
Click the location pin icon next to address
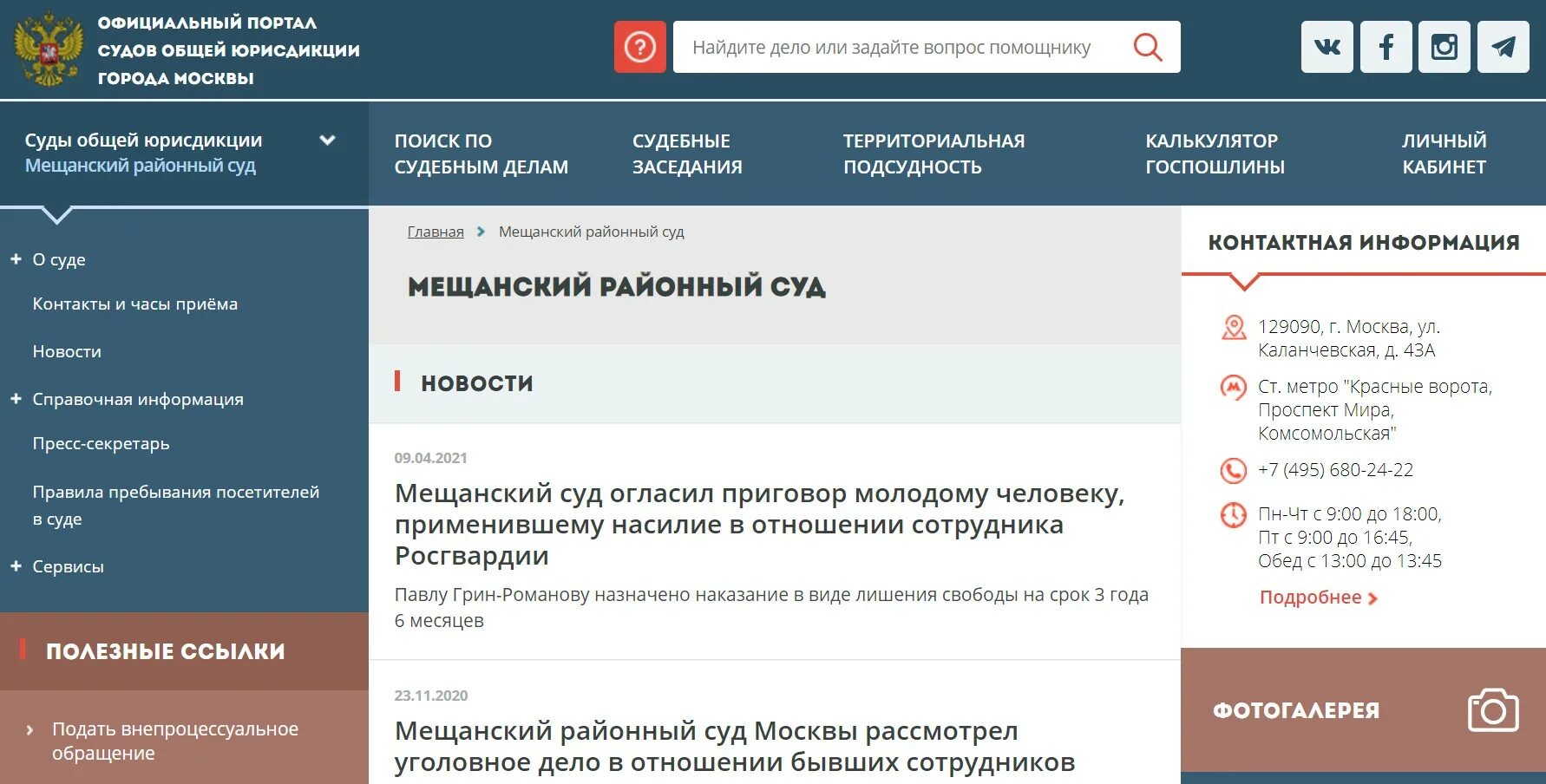click(1233, 328)
